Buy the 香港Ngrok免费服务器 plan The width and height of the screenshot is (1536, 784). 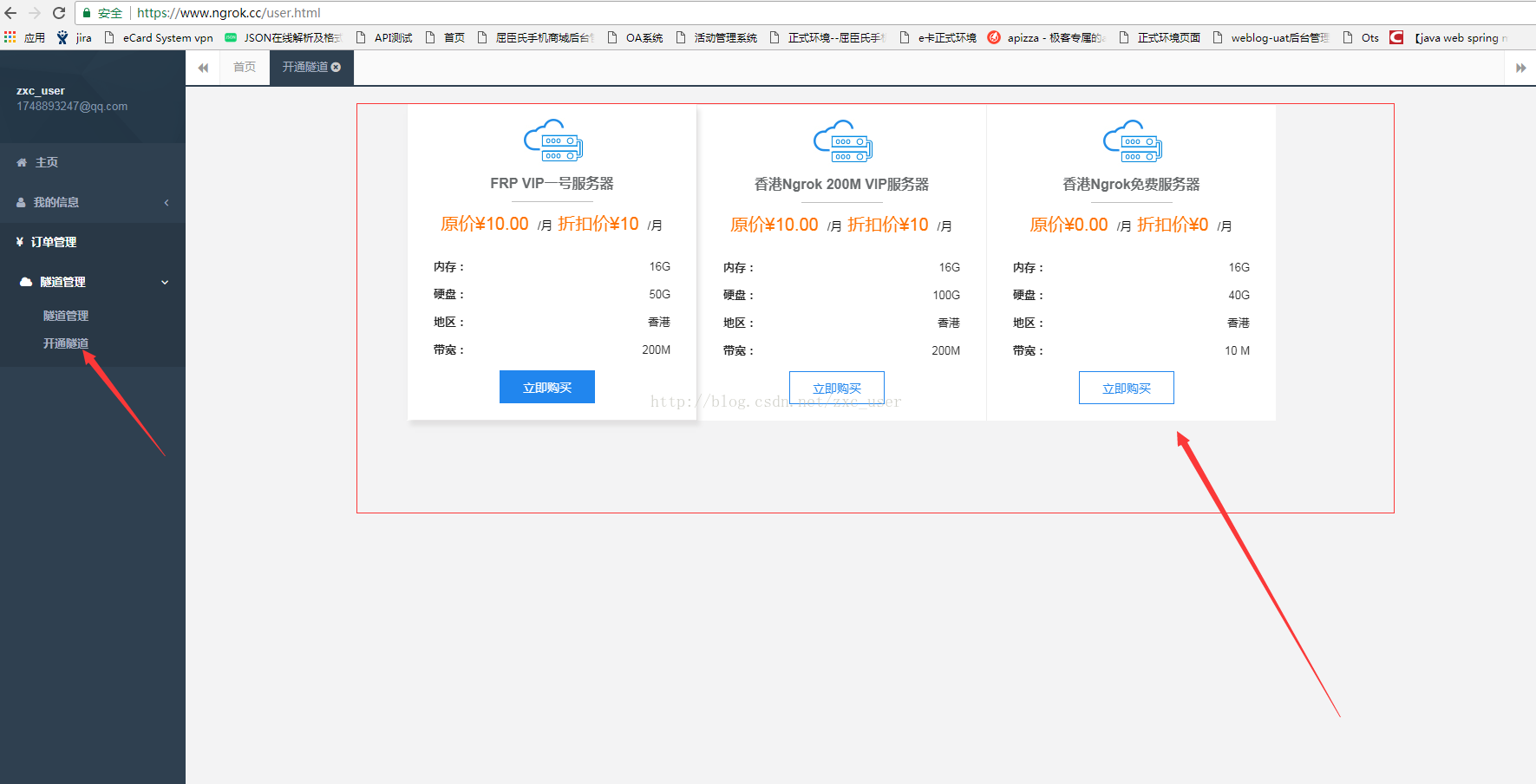pos(1127,388)
